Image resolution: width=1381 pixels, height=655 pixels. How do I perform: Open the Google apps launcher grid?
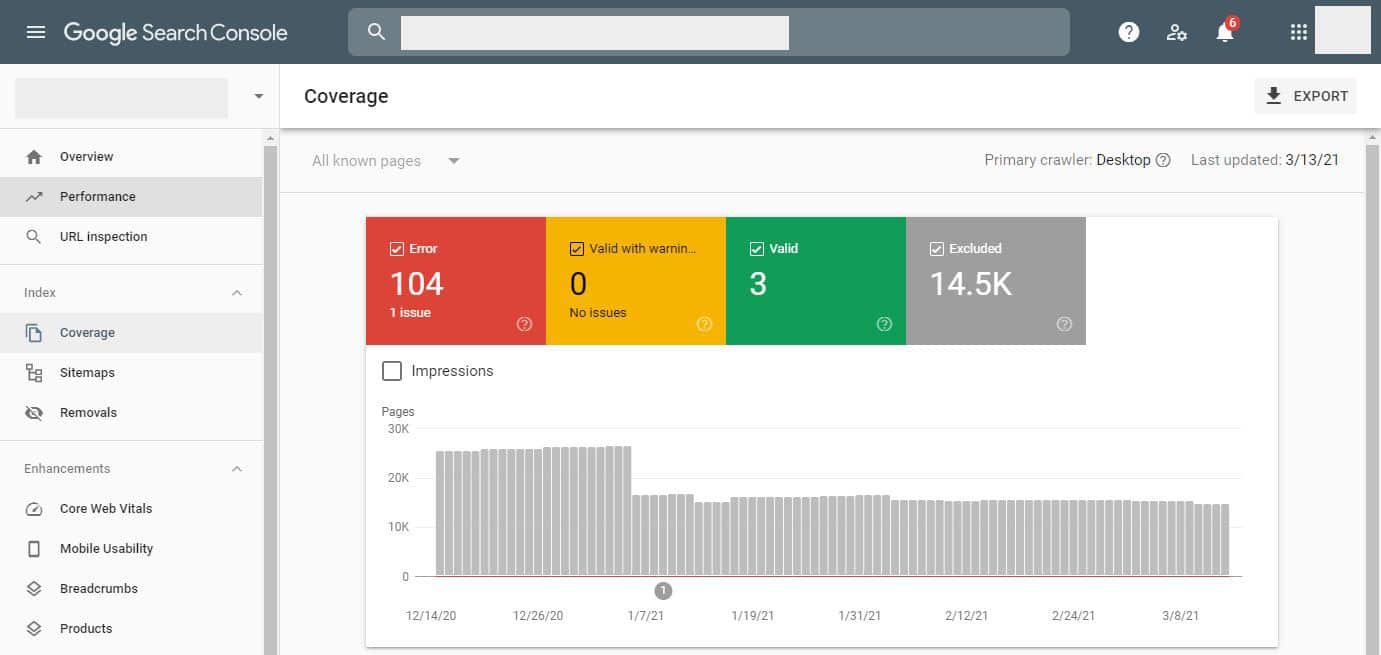(1298, 31)
